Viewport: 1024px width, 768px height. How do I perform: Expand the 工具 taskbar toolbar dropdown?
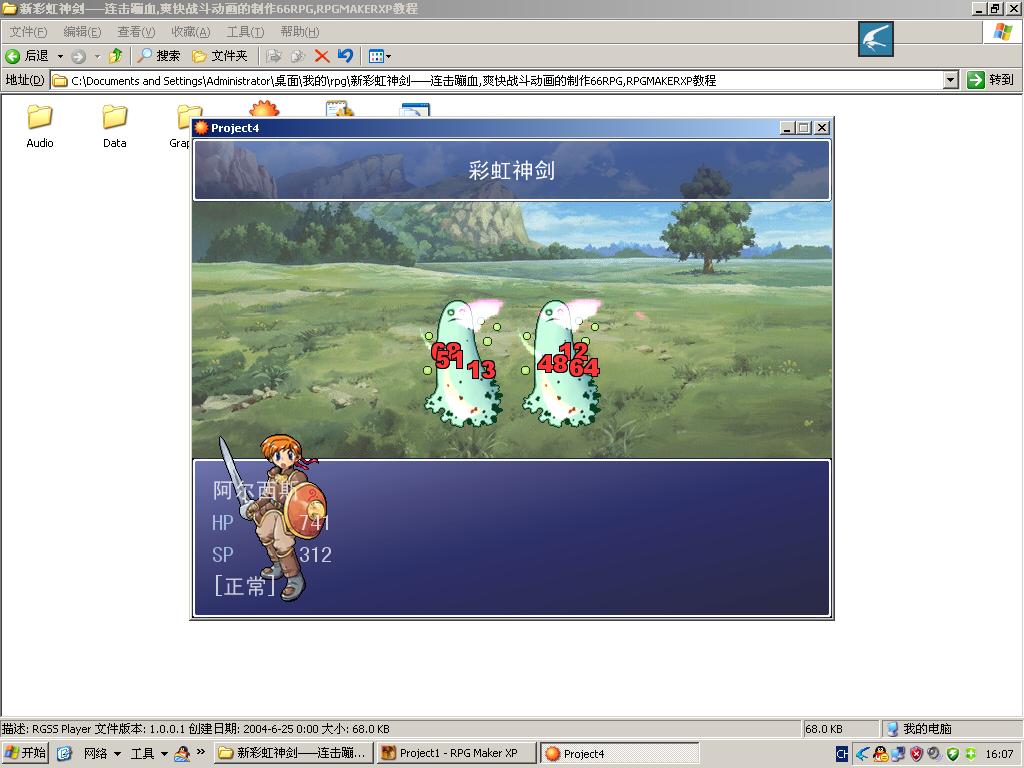(x=165, y=754)
